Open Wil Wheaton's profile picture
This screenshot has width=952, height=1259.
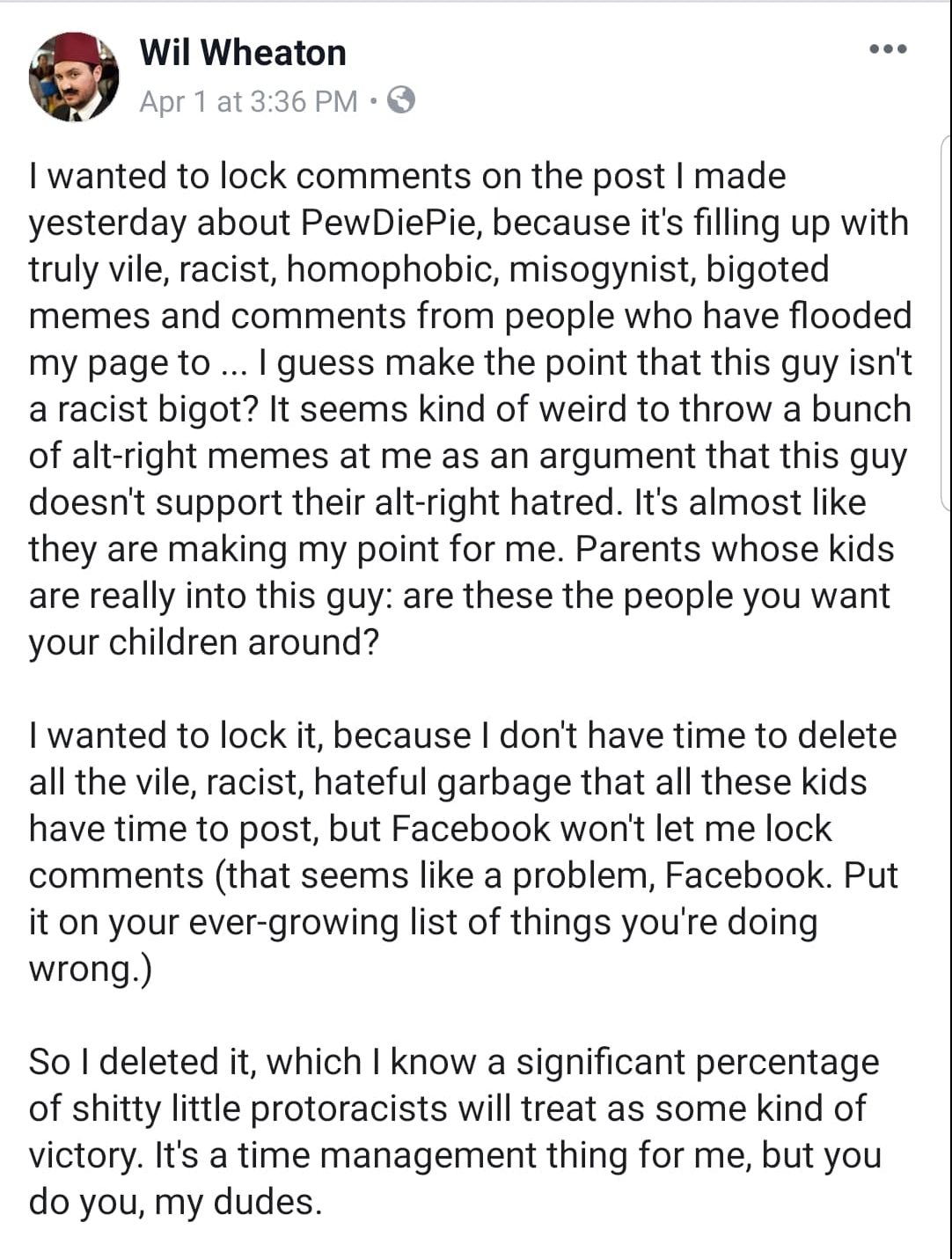(x=74, y=77)
